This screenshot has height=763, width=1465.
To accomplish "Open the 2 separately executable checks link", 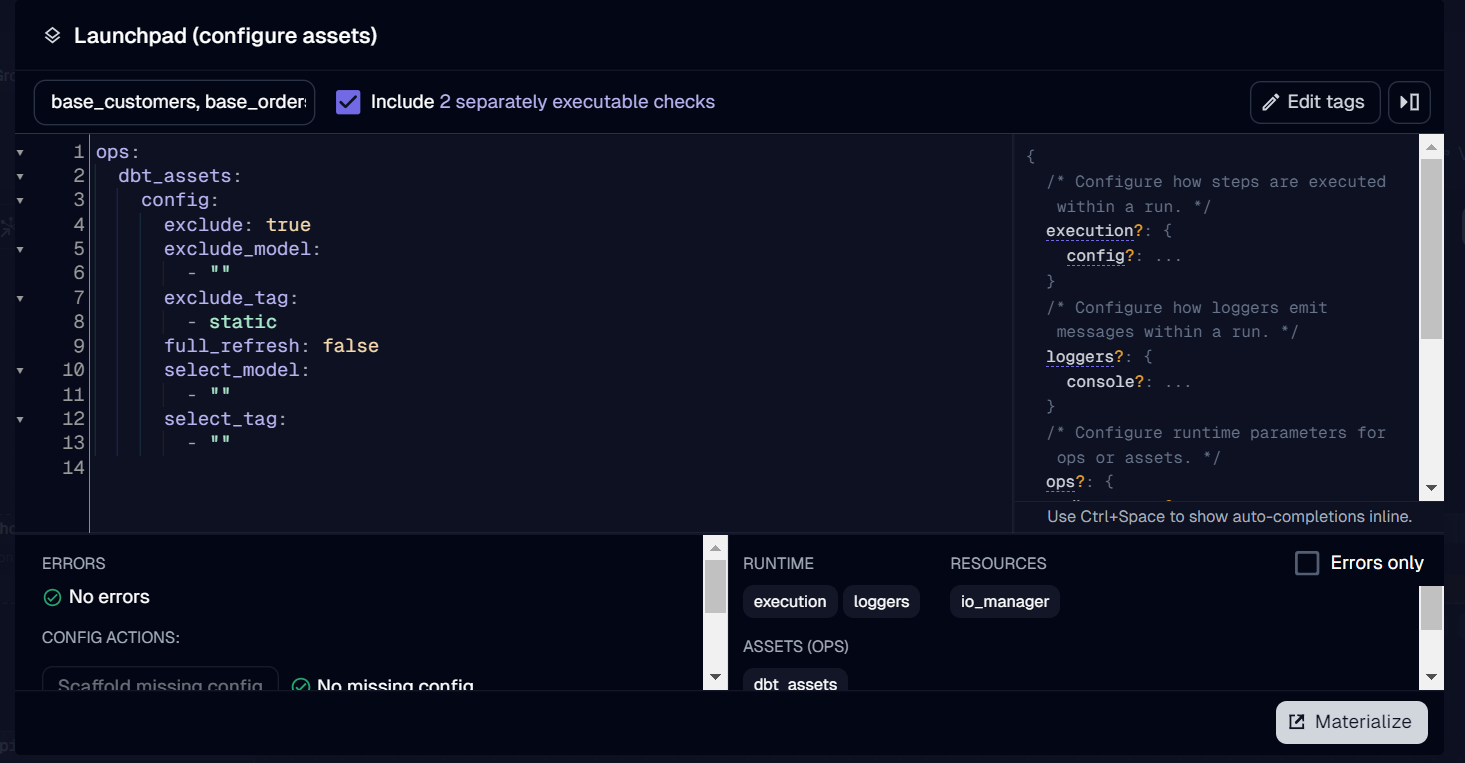I will coord(577,102).
